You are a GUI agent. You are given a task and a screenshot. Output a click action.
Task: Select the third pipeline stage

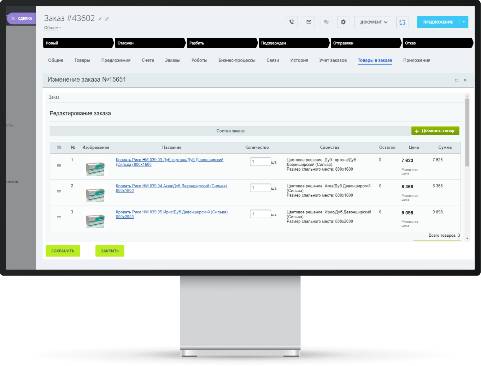[222, 43]
